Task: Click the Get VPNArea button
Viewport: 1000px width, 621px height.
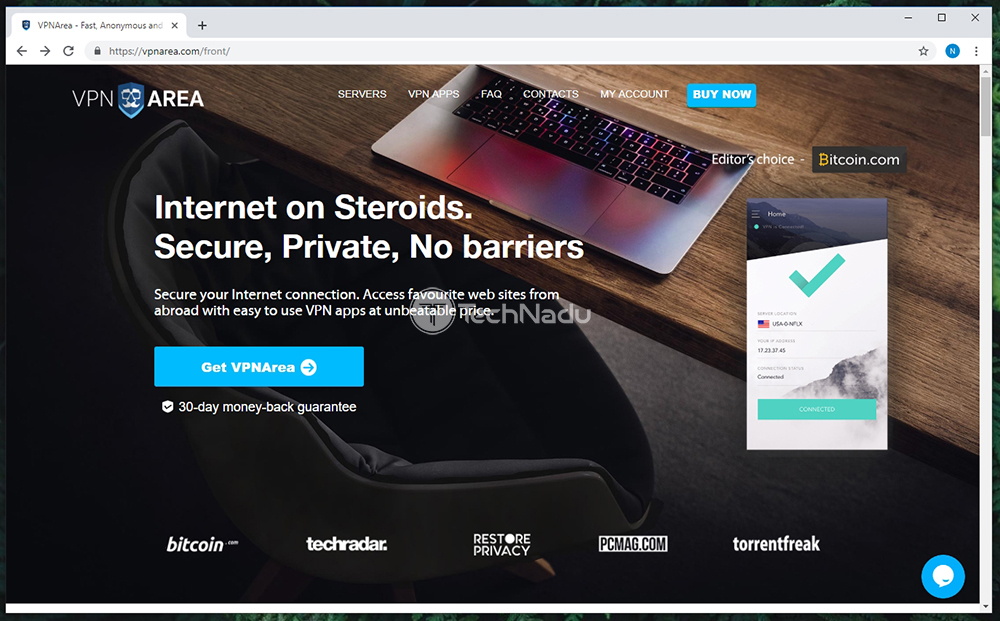Action: coord(259,367)
